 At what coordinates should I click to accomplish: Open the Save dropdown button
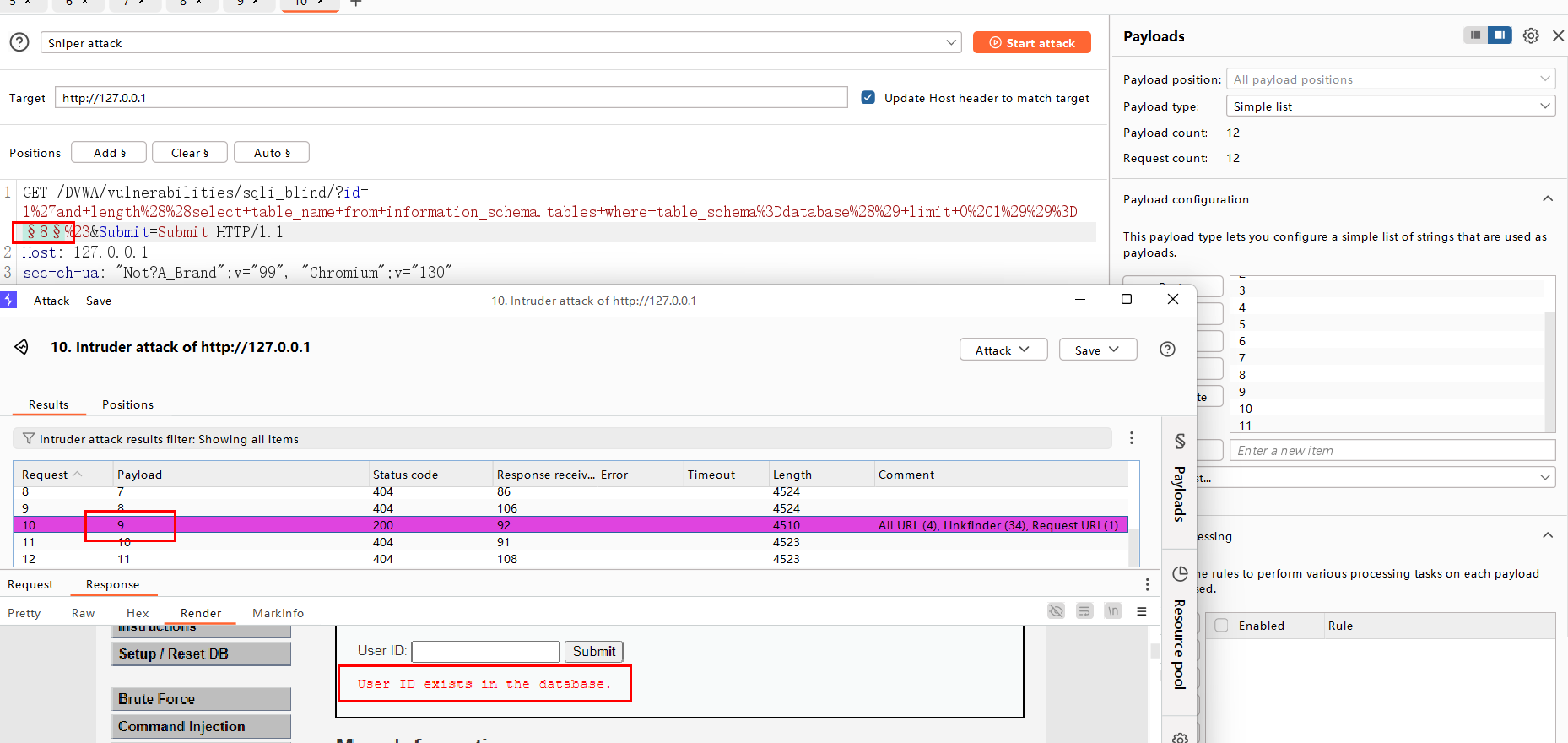coord(1098,350)
